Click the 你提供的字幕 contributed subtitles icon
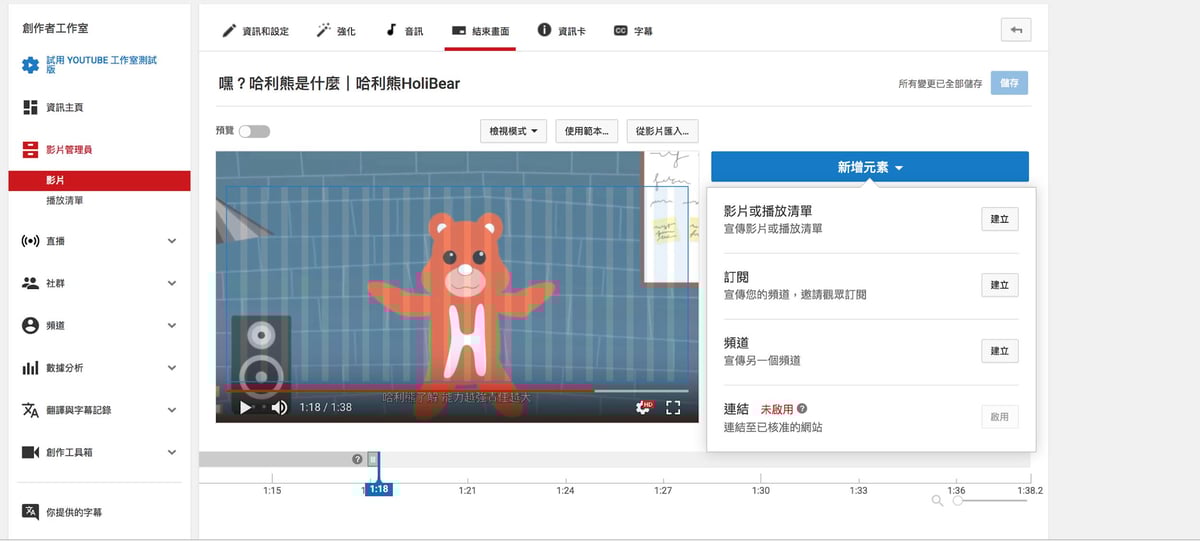 pos(30,512)
